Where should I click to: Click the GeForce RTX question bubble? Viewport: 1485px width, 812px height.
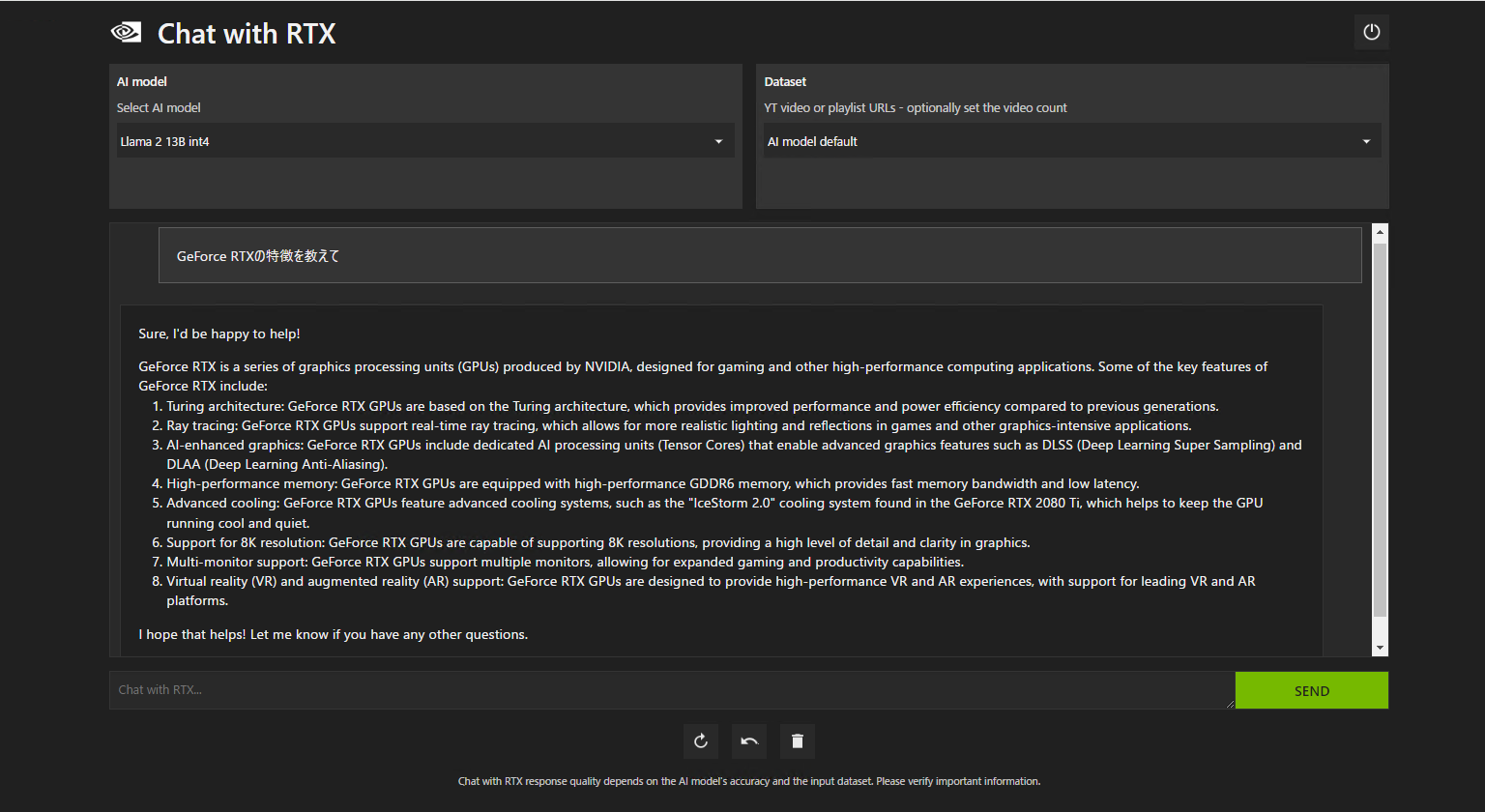[760, 255]
